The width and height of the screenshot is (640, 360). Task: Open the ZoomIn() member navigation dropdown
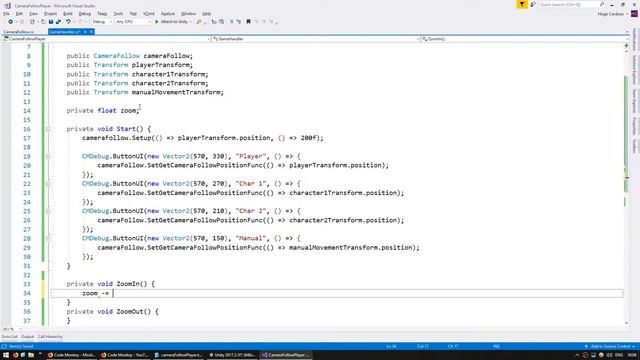524,39
